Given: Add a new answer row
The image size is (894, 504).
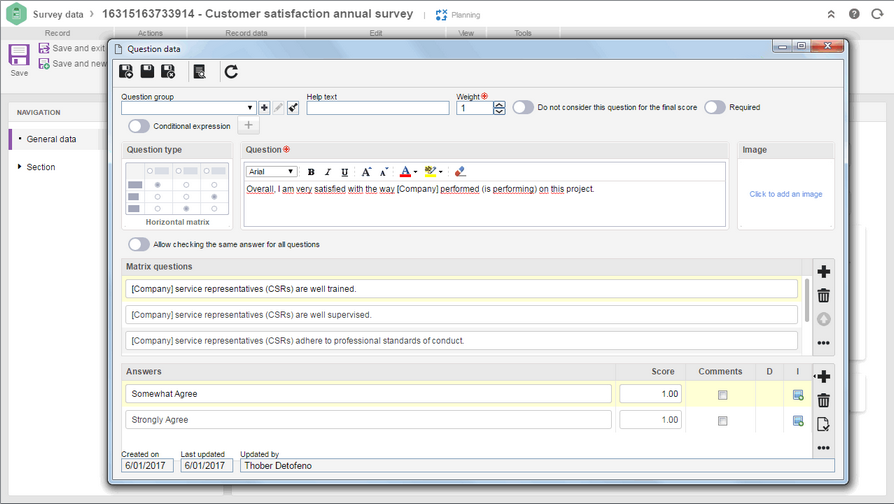Looking at the screenshot, I should [823, 376].
